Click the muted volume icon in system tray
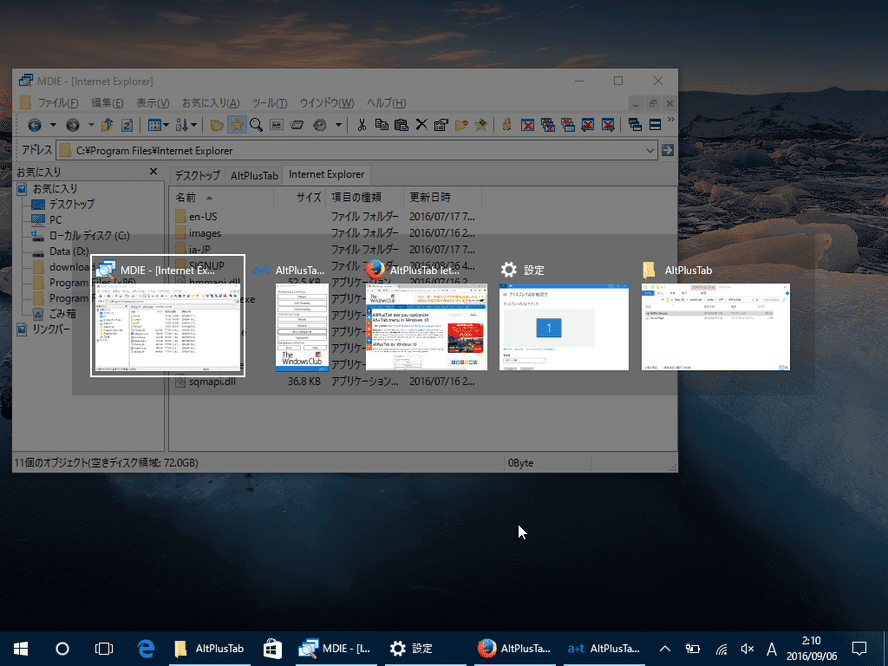 coord(747,649)
